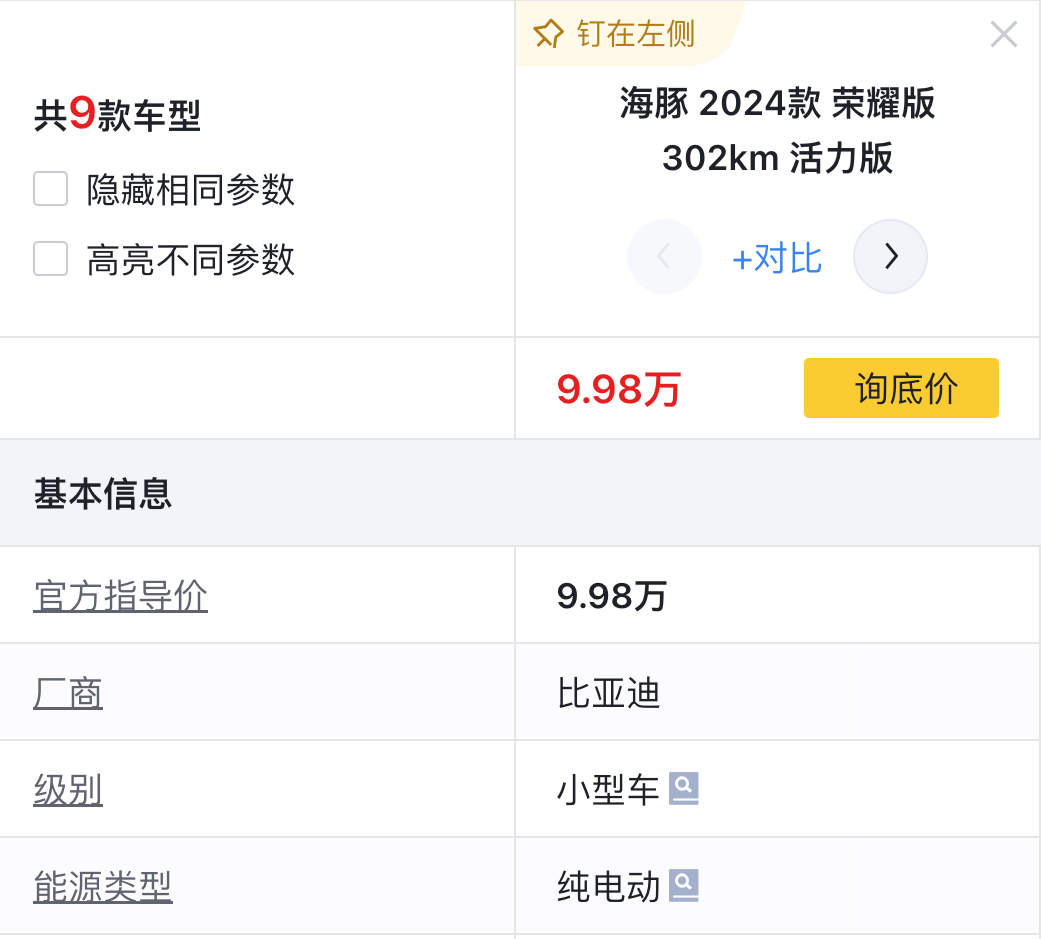Click the info icon beside 纯电动
The height and width of the screenshot is (939, 1041).
(x=684, y=886)
